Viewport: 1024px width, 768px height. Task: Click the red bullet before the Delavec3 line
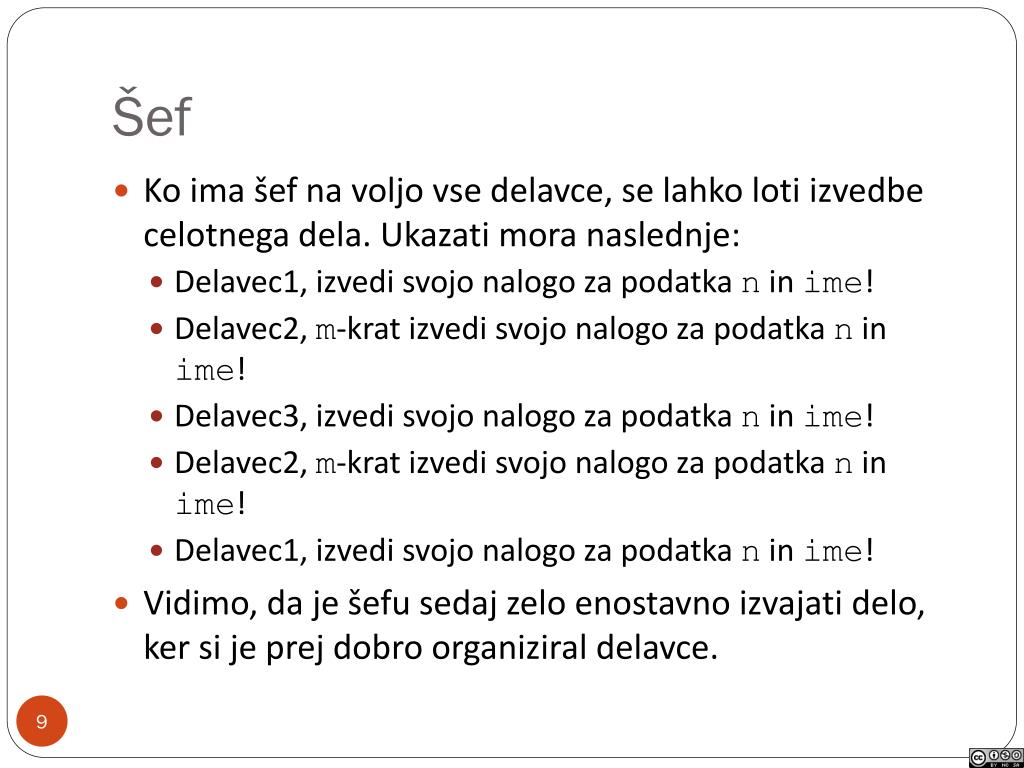(x=156, y=417)
